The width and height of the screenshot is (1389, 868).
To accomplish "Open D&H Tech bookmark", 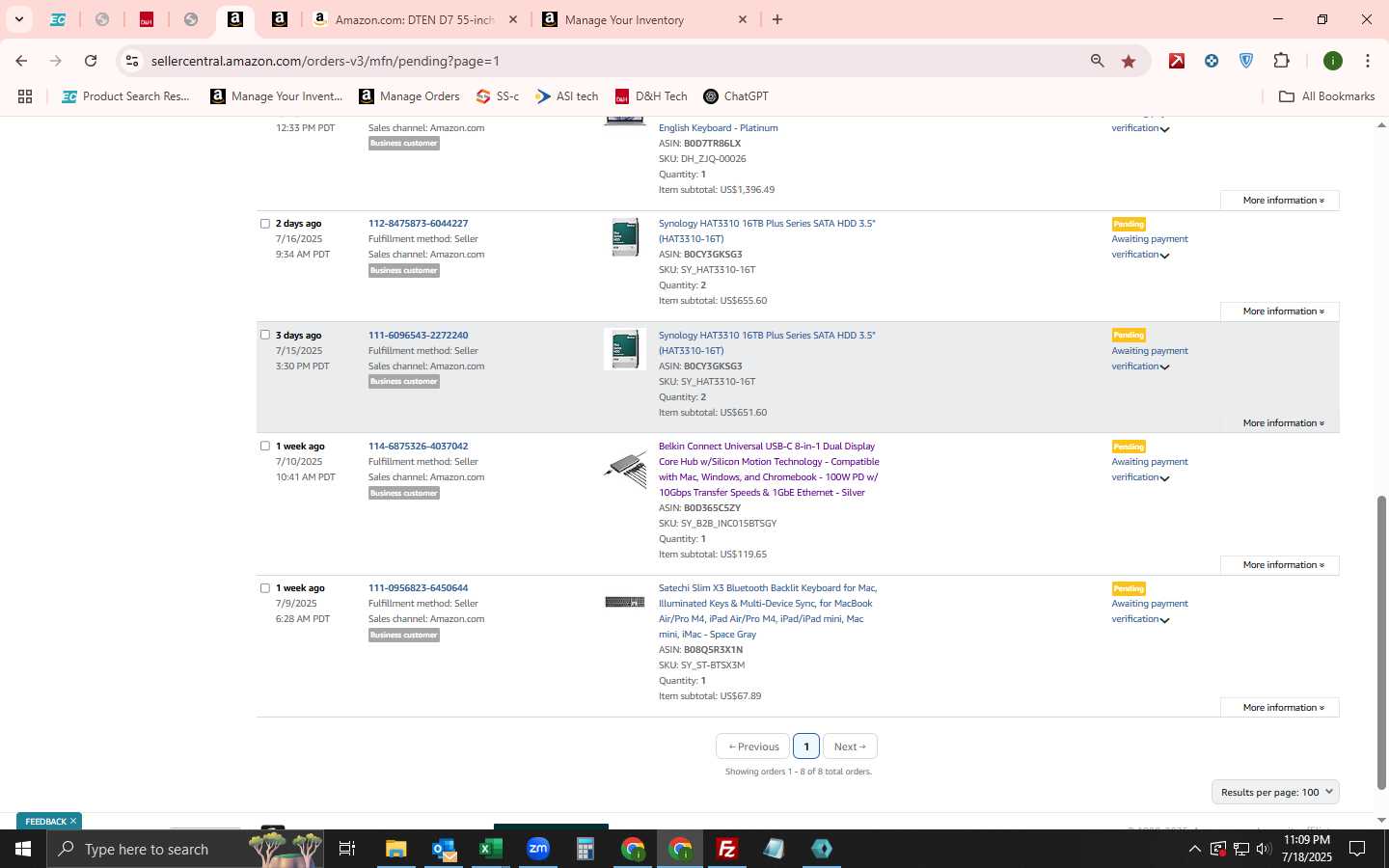I will pyautogui.click(x=651, y=96).
